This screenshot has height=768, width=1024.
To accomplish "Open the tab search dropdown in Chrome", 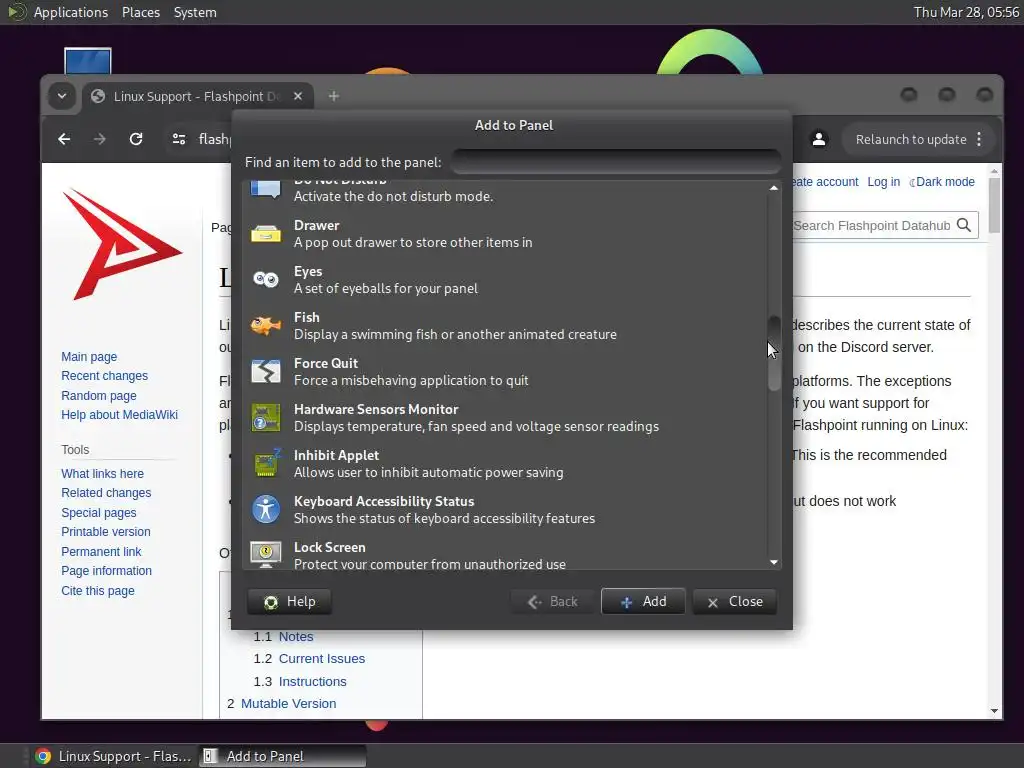I will (x=62, y=96).
